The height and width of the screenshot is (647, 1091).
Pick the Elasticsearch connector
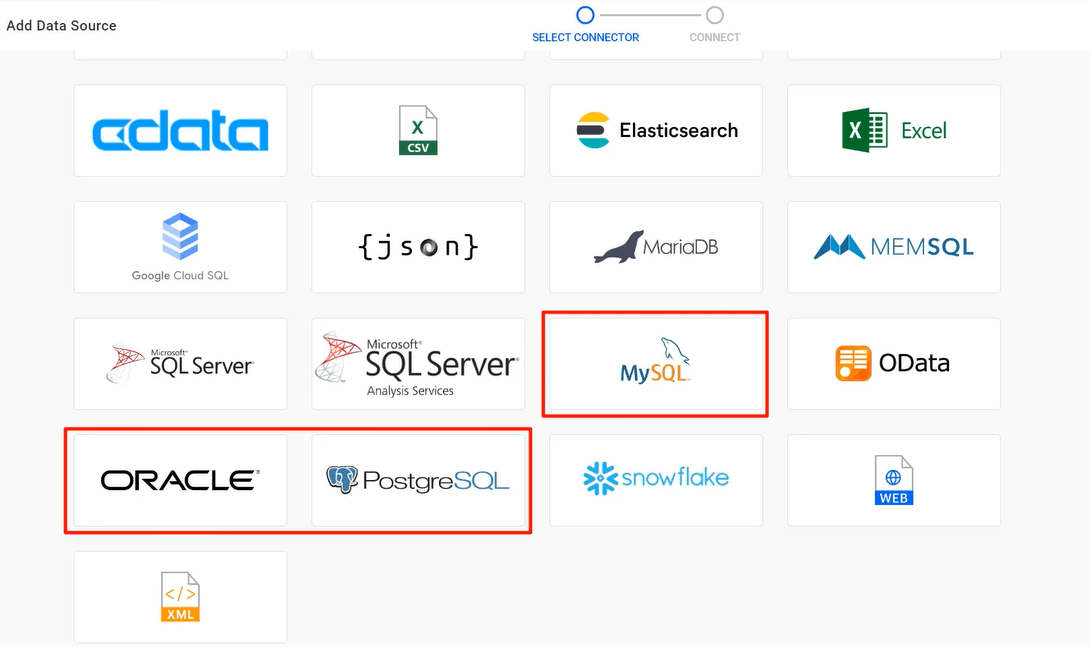click(x=656, y=131)
